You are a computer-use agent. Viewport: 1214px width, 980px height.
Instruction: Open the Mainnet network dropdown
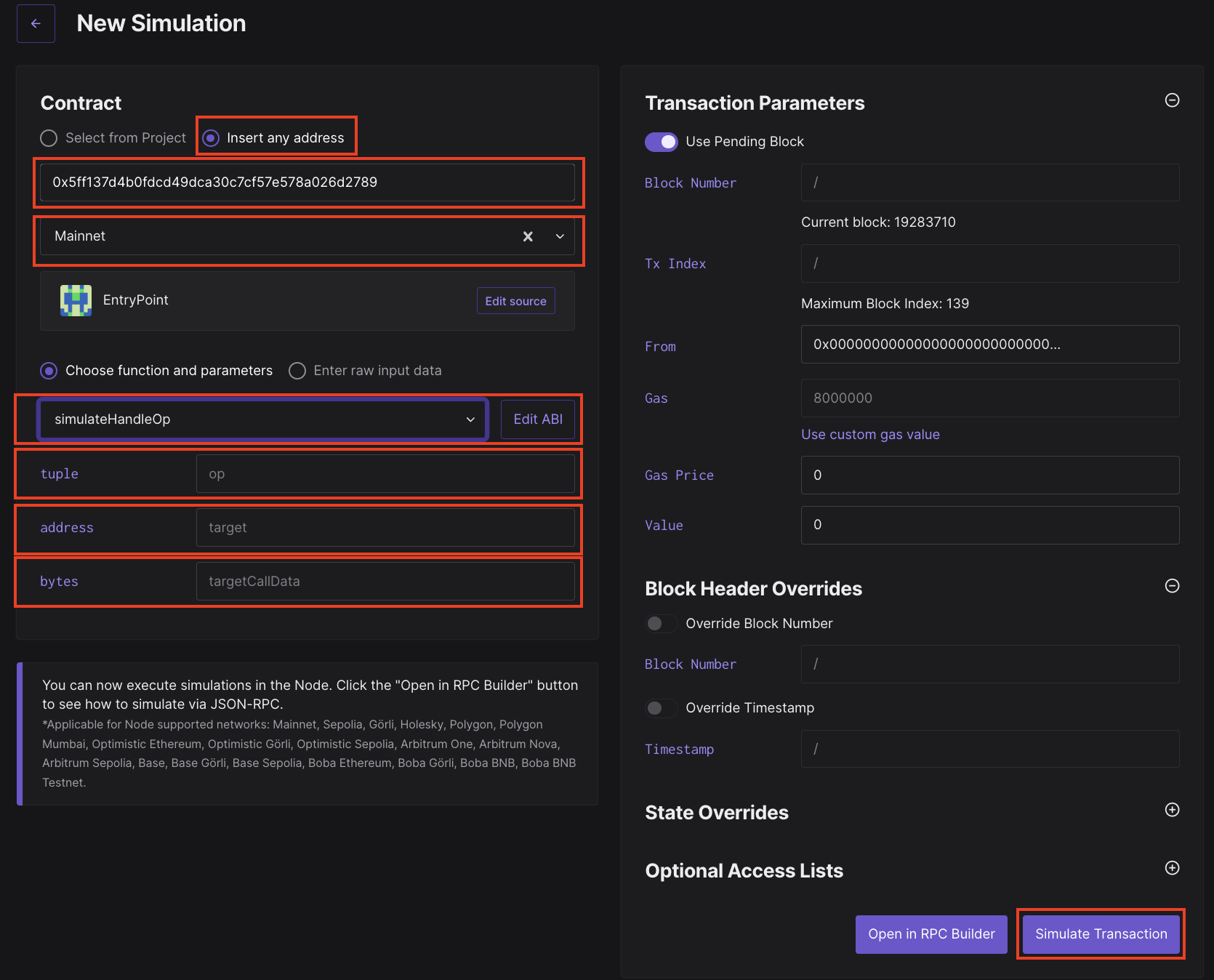(x=560, y=236)
